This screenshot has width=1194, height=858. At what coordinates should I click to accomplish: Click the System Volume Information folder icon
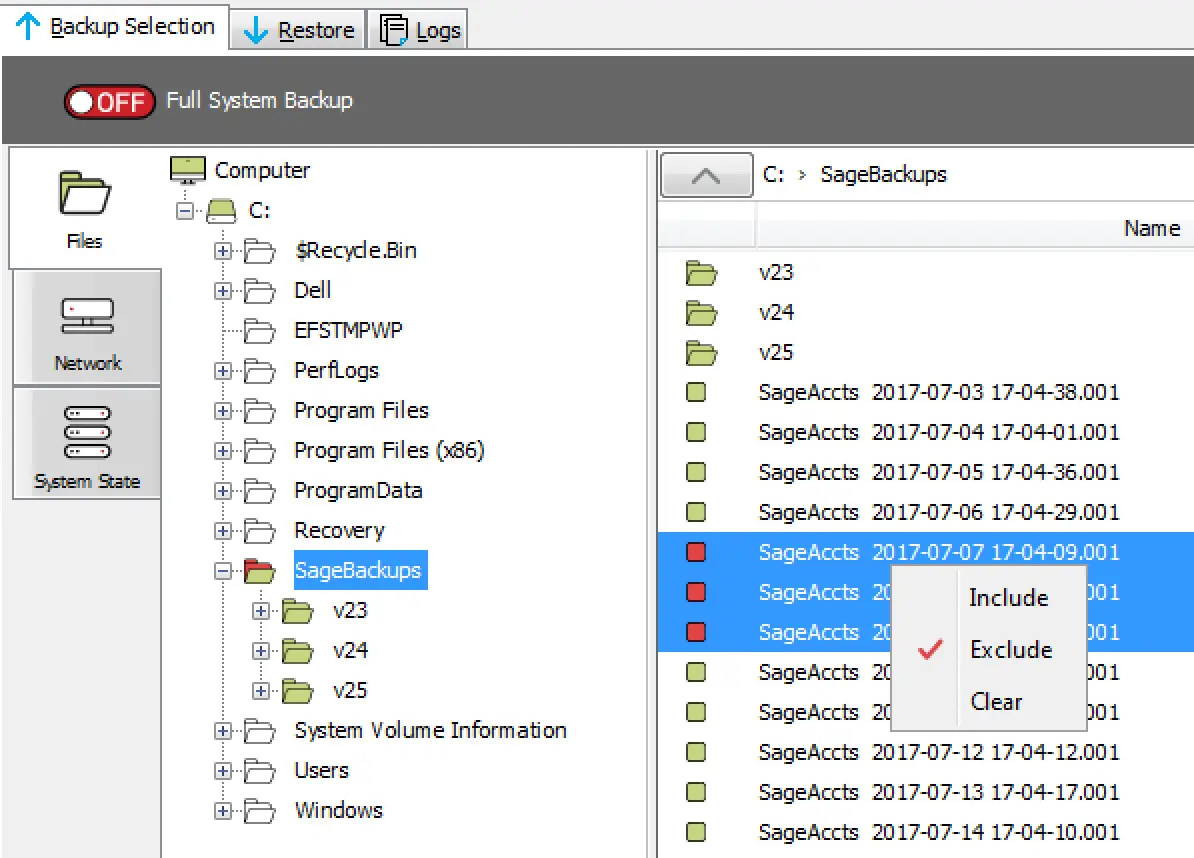pyautogui.click(x=259, y=731)
